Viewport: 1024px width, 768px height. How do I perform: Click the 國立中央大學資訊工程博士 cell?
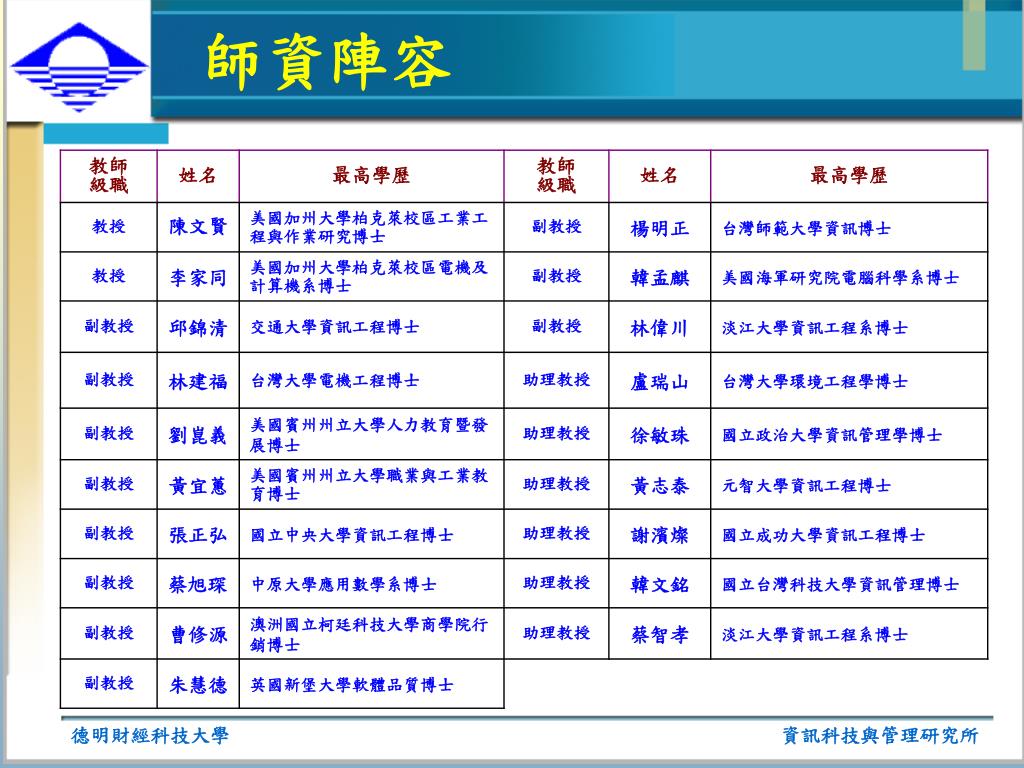[x=372, y=534]
